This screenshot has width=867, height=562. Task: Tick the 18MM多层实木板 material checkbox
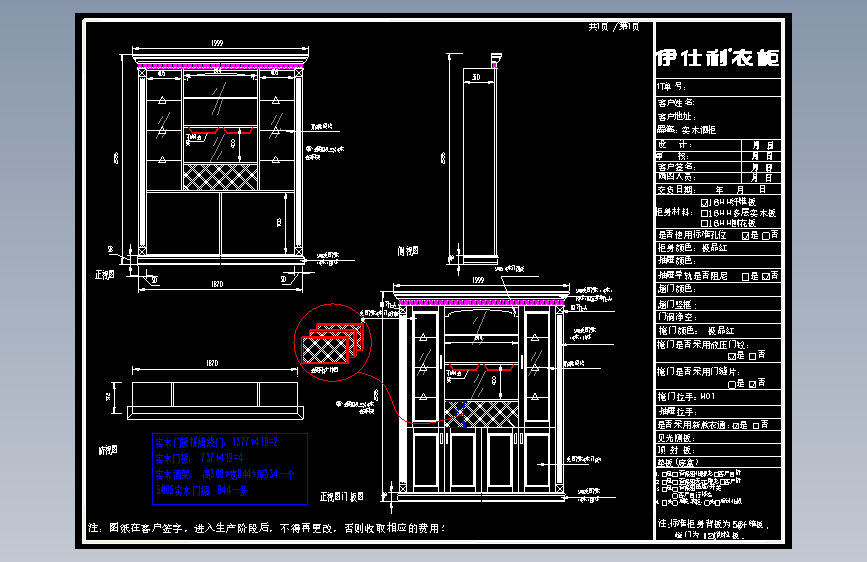(x=704, y=214)
